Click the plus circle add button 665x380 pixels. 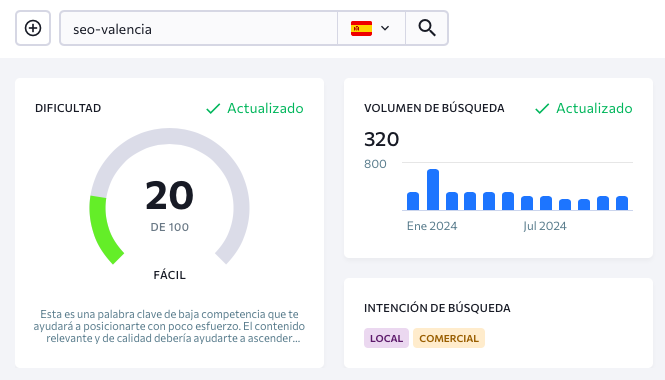point(33,28)
